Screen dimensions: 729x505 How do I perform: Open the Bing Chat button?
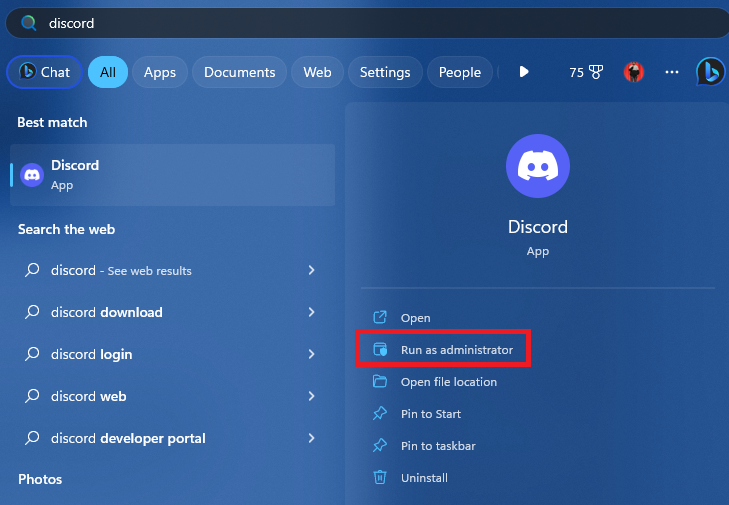coord(44,72)
